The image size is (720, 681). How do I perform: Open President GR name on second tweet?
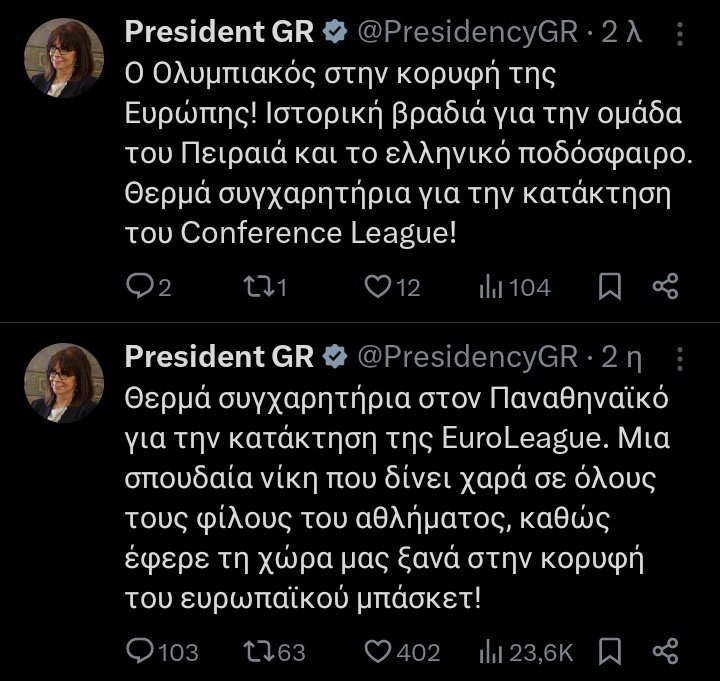[219, 357]
